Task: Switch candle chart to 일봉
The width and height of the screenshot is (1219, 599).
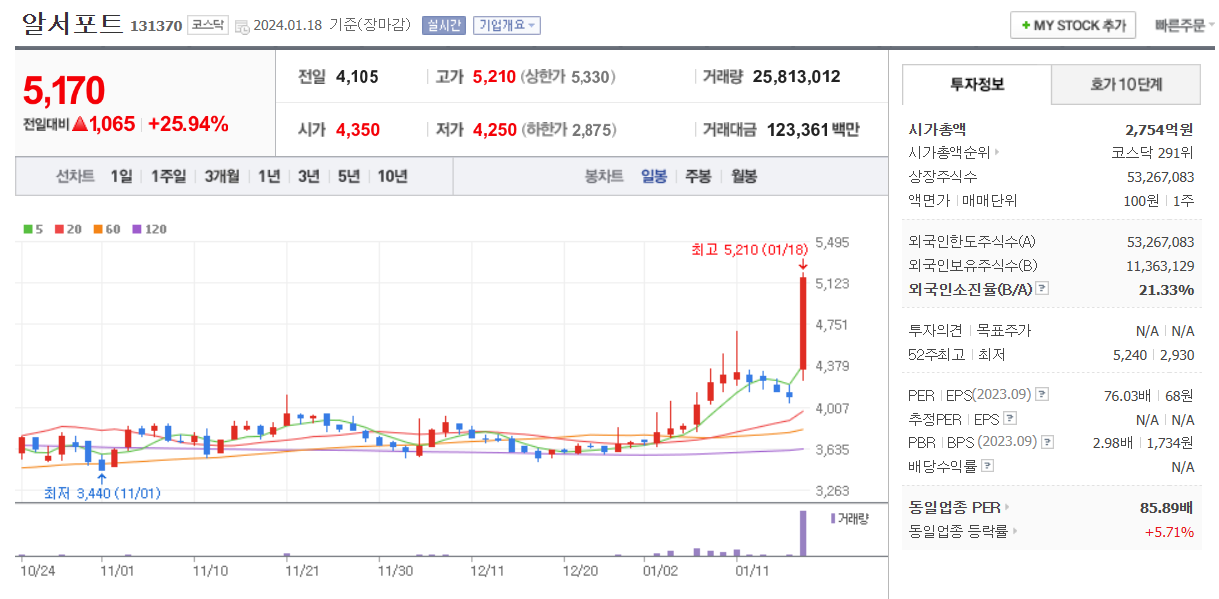Action: [x=654, y=176]
